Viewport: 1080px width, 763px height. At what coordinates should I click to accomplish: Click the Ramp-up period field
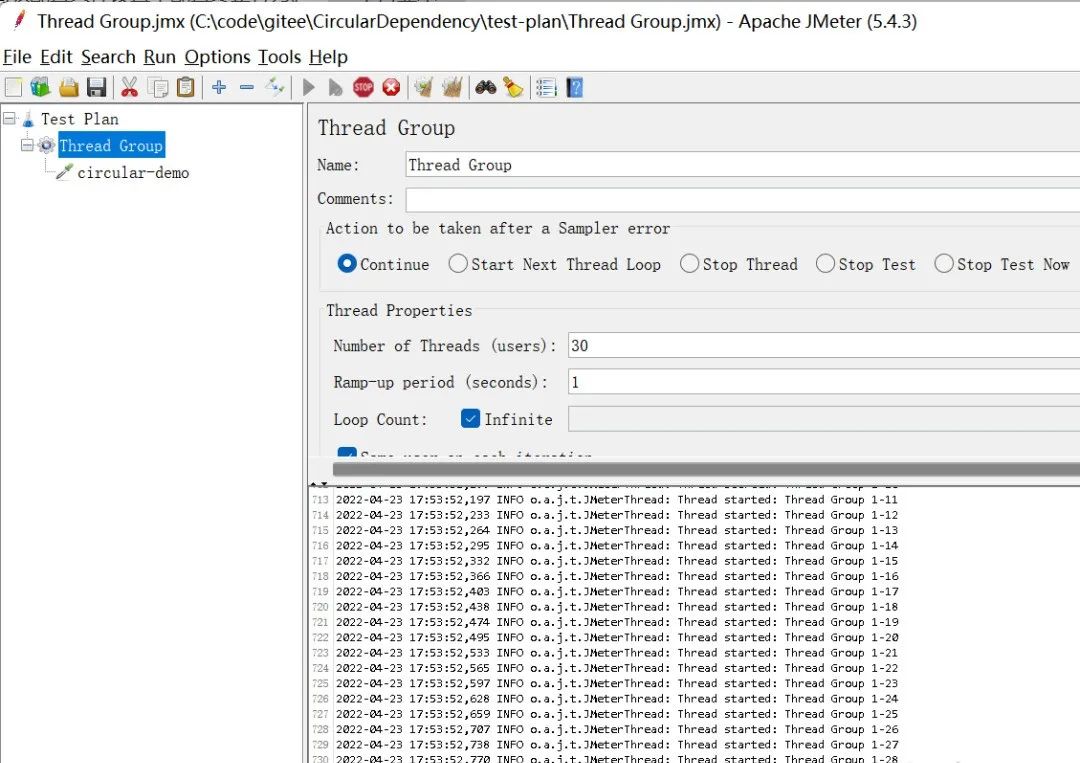pyautogui.click(x=824, y=382)
